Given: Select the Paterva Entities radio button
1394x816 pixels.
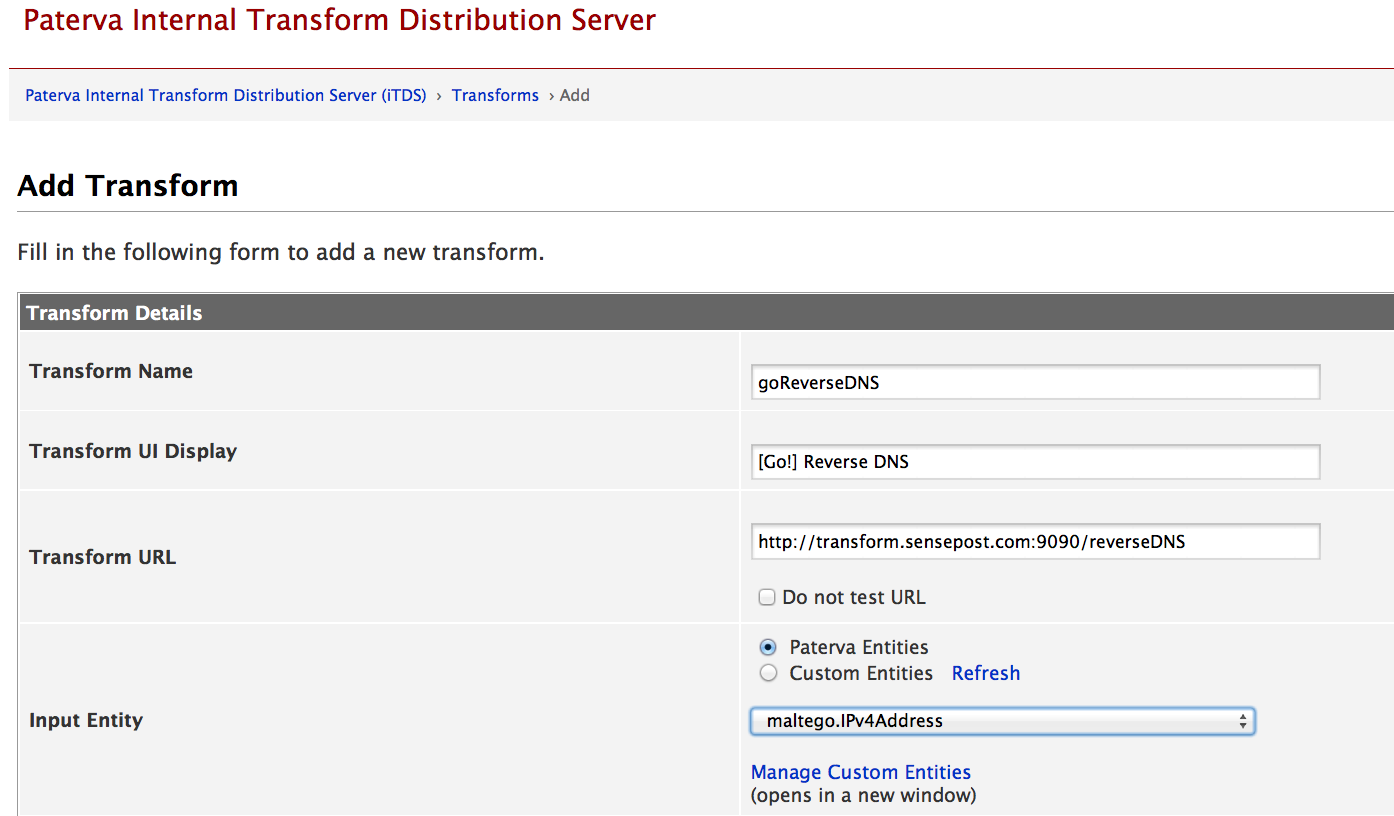Looking at the screenshot, I should click(768, 647).
